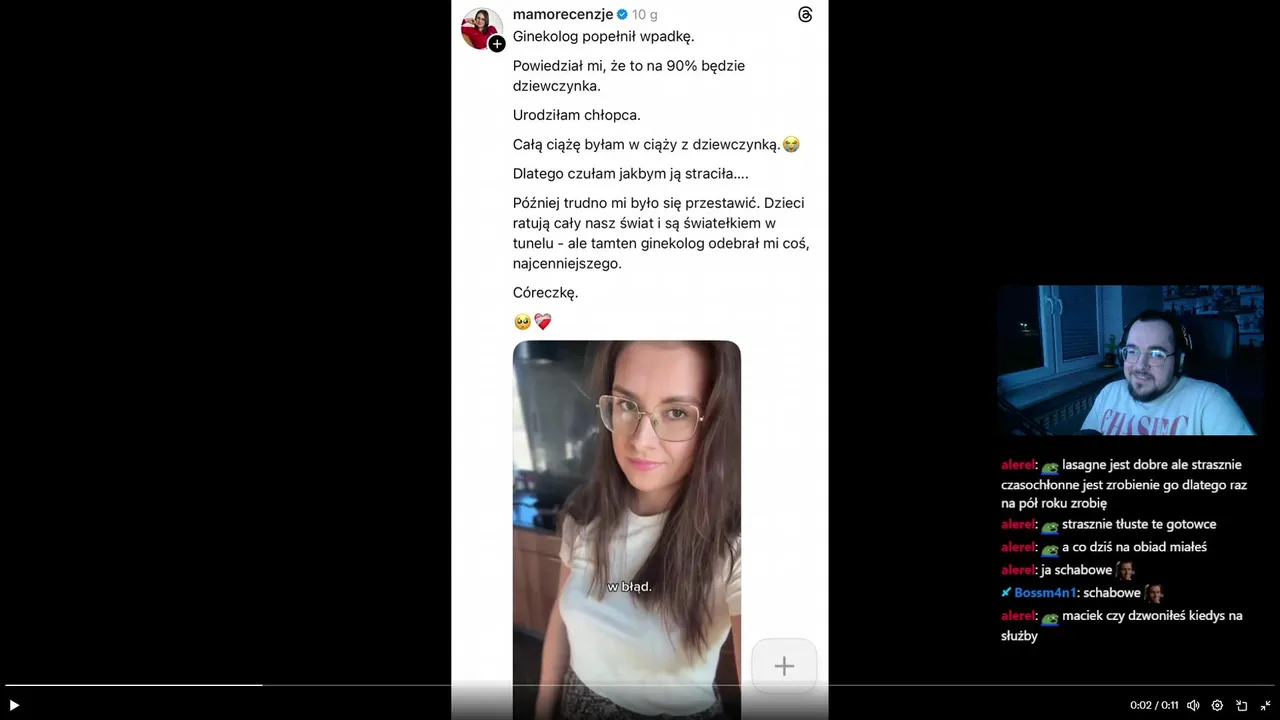The height and width of the screenshot is (720, 1280).
Task: Seek the video using the progress bar
Action: click(x=640, y=685)
